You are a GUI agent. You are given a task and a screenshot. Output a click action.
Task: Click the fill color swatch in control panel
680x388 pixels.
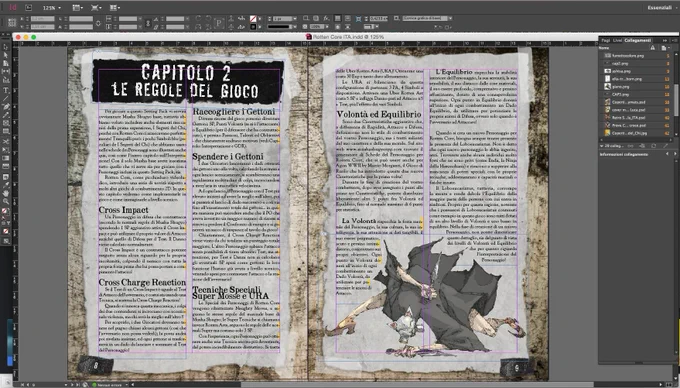coord(253,19)
